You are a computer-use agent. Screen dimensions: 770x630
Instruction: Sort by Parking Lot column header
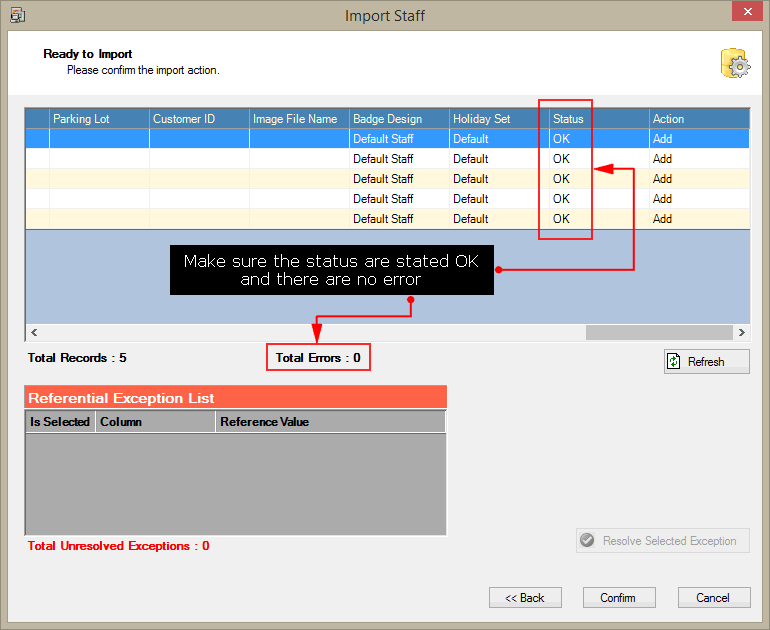click(99, 119)
